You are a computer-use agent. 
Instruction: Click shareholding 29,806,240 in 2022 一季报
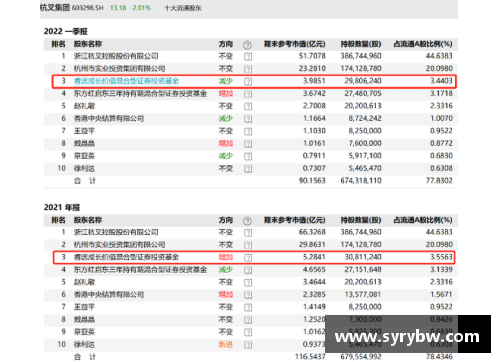tap(363, 81)
